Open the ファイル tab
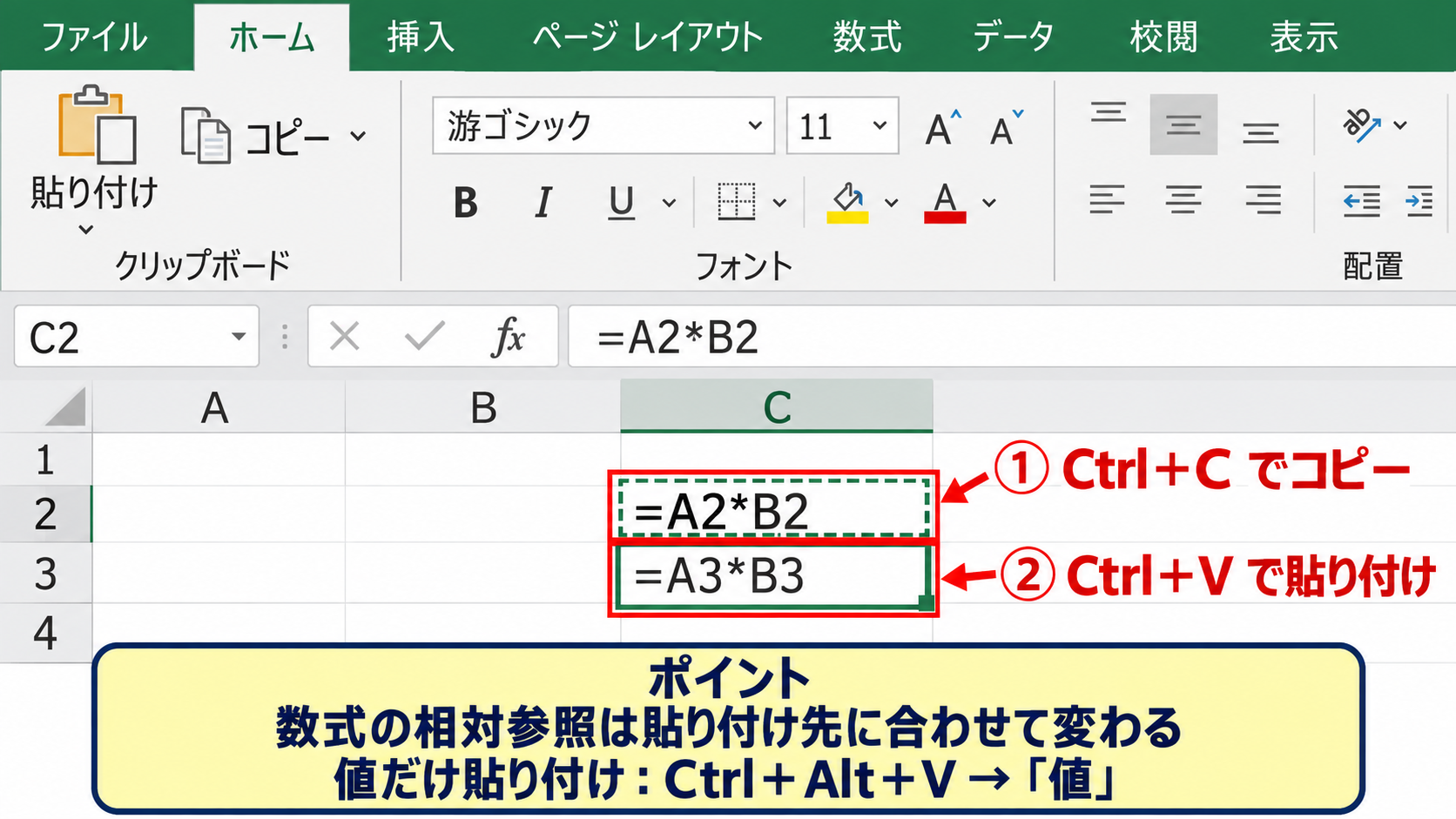 tap(94, 37)
